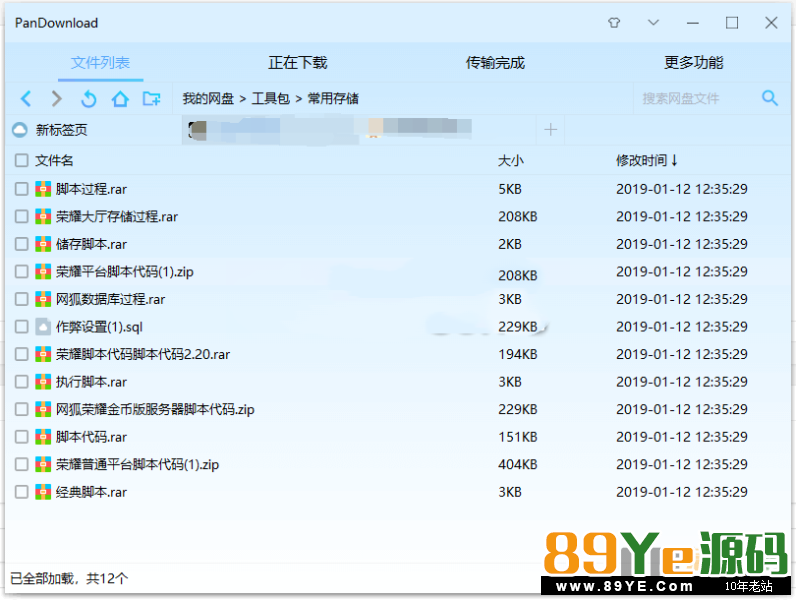
Task: Check the box for 荣耀大厅存储过程.rar
Action: (x=21, y=217)
